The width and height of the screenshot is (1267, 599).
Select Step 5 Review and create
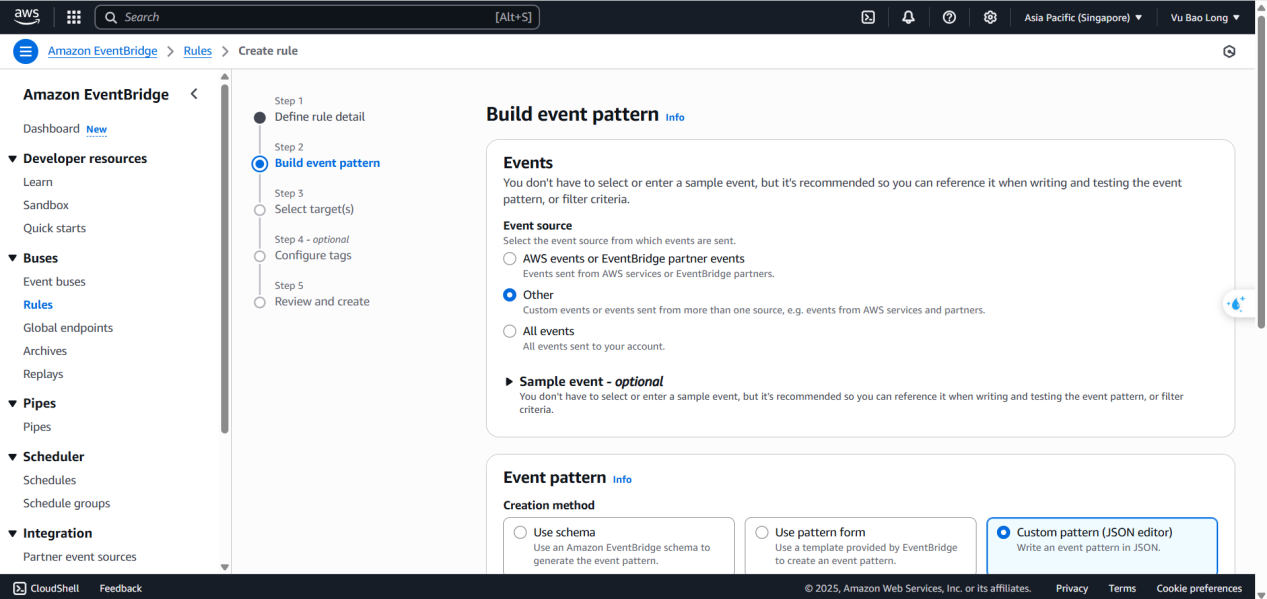(x=322, y=301)
